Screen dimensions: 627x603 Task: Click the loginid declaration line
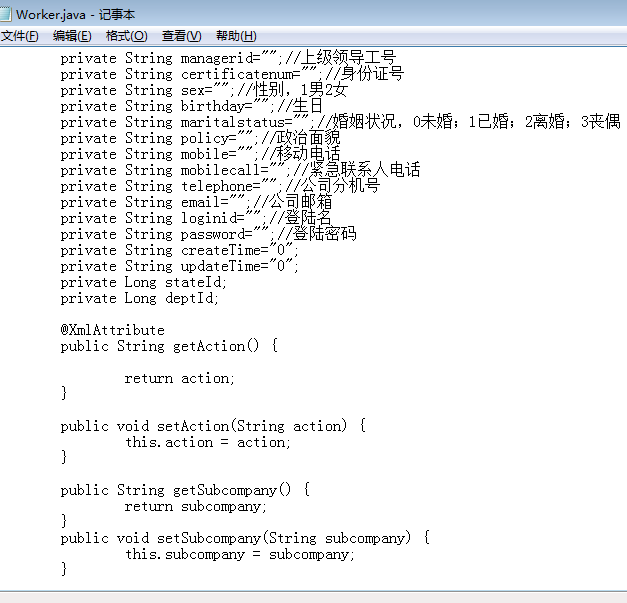pyautogui.click(x=196, y=218)
